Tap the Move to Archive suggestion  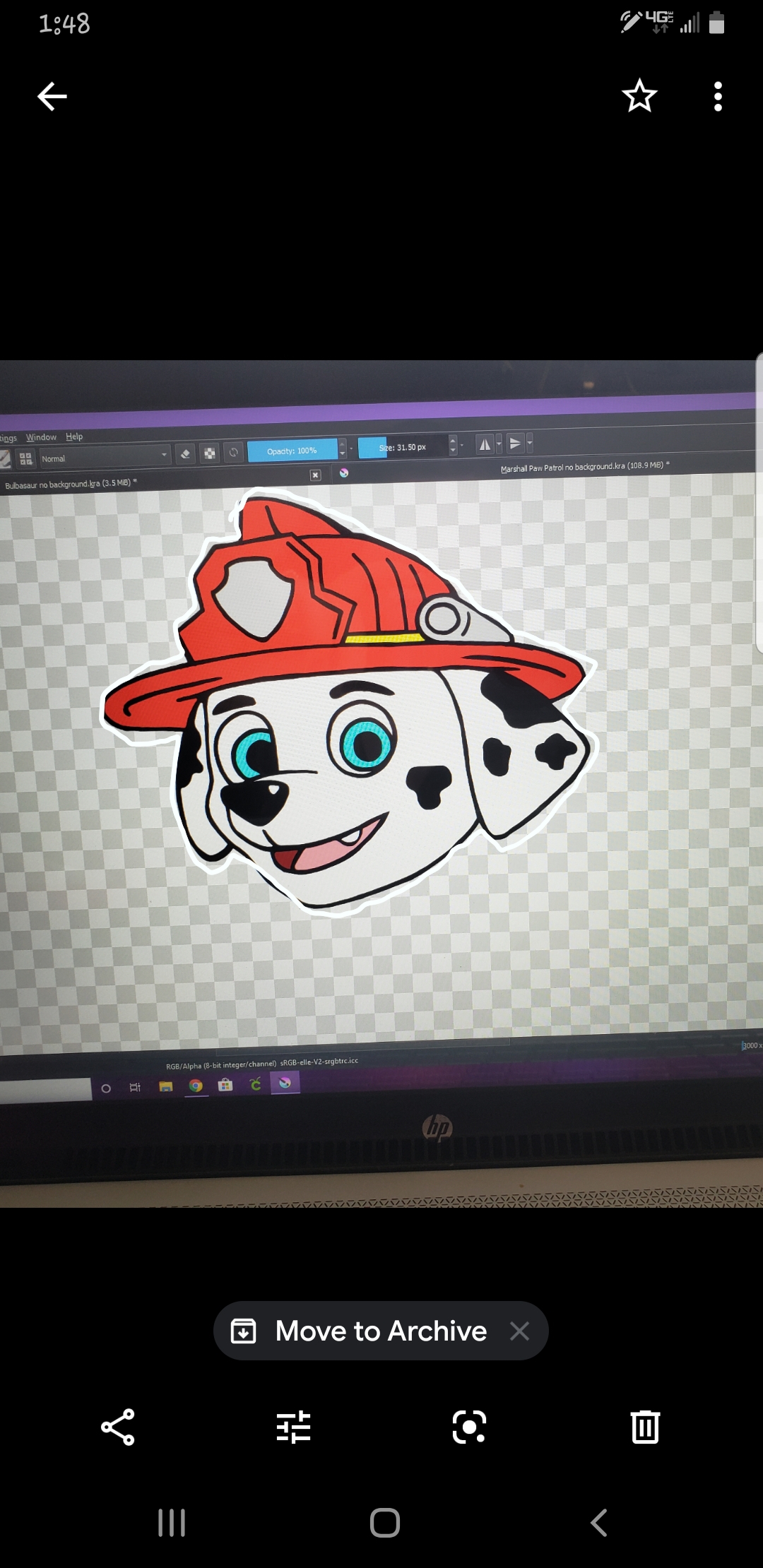[360, 1331]
